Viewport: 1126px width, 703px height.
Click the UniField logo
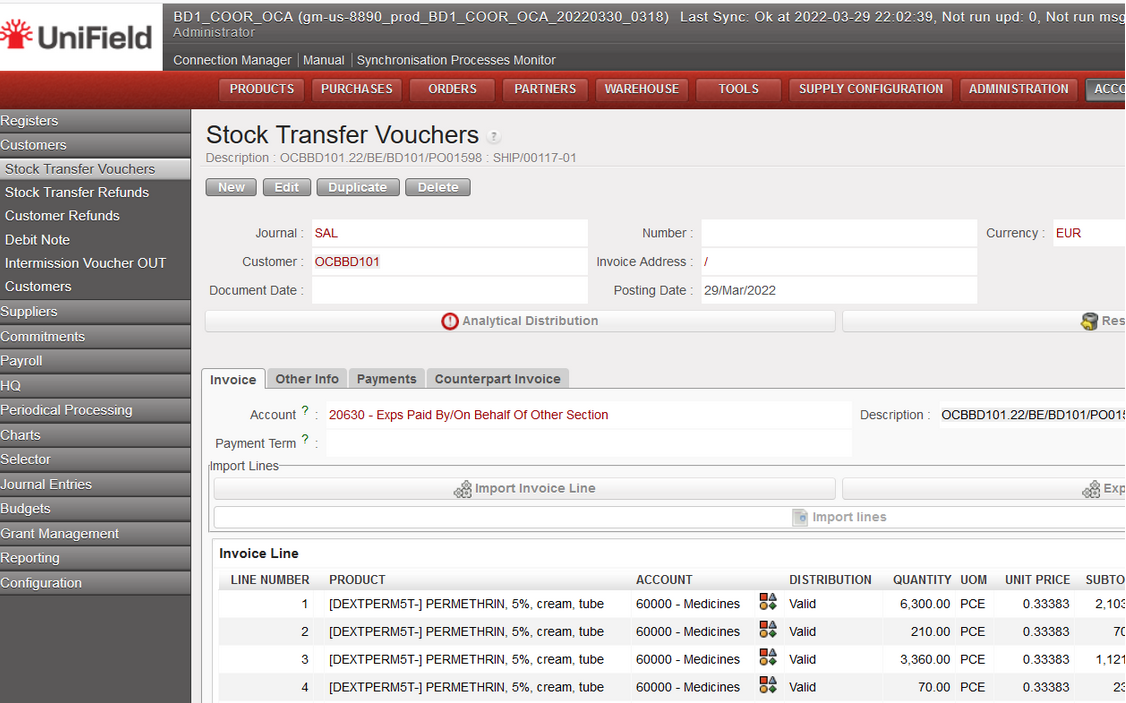pyautogui.click(x=78, y=36)
